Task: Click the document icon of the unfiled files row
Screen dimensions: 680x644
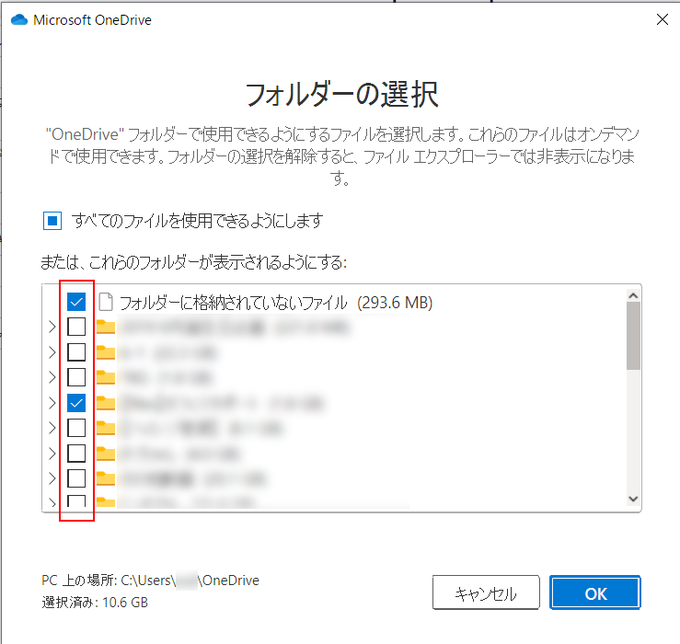Action: [106, 302]
